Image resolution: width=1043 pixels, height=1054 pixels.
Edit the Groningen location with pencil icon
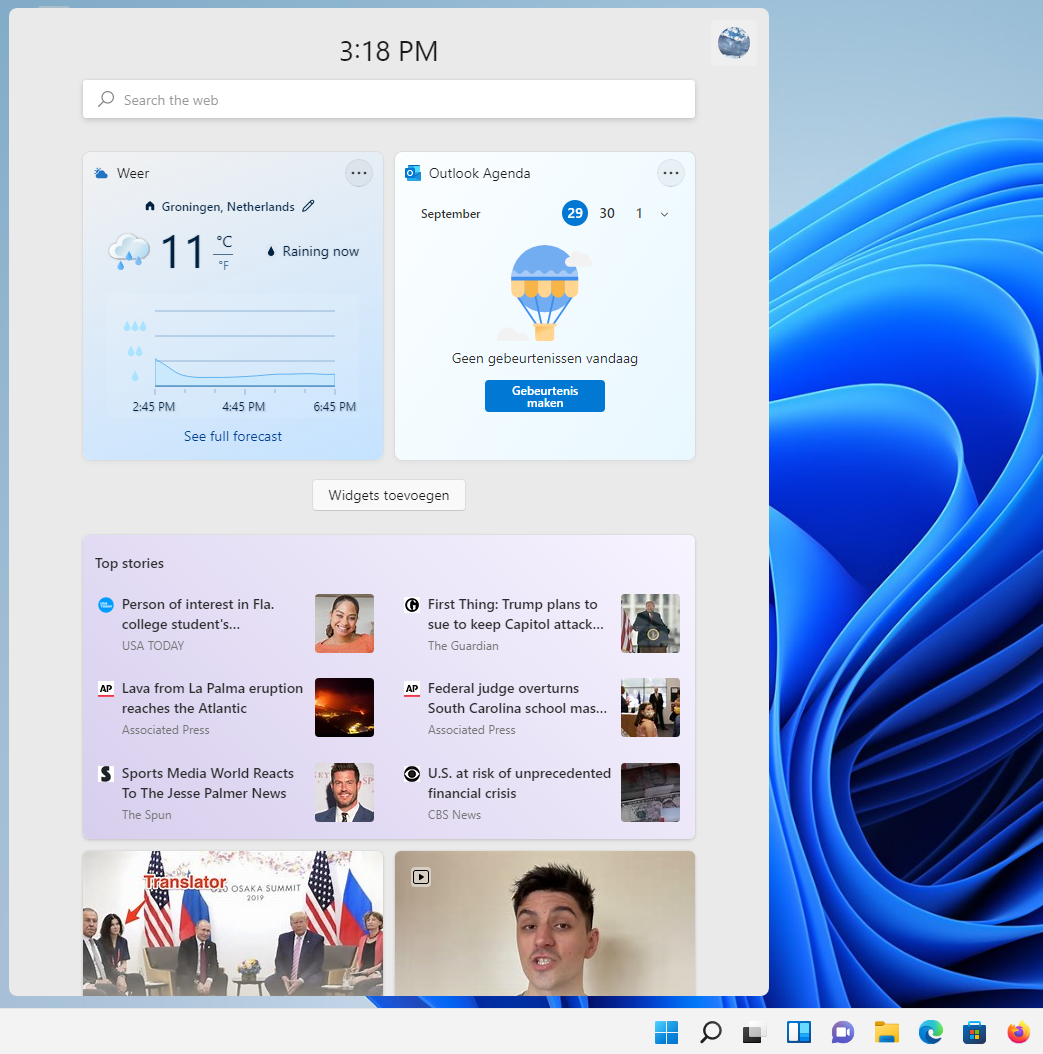point(308,206)
